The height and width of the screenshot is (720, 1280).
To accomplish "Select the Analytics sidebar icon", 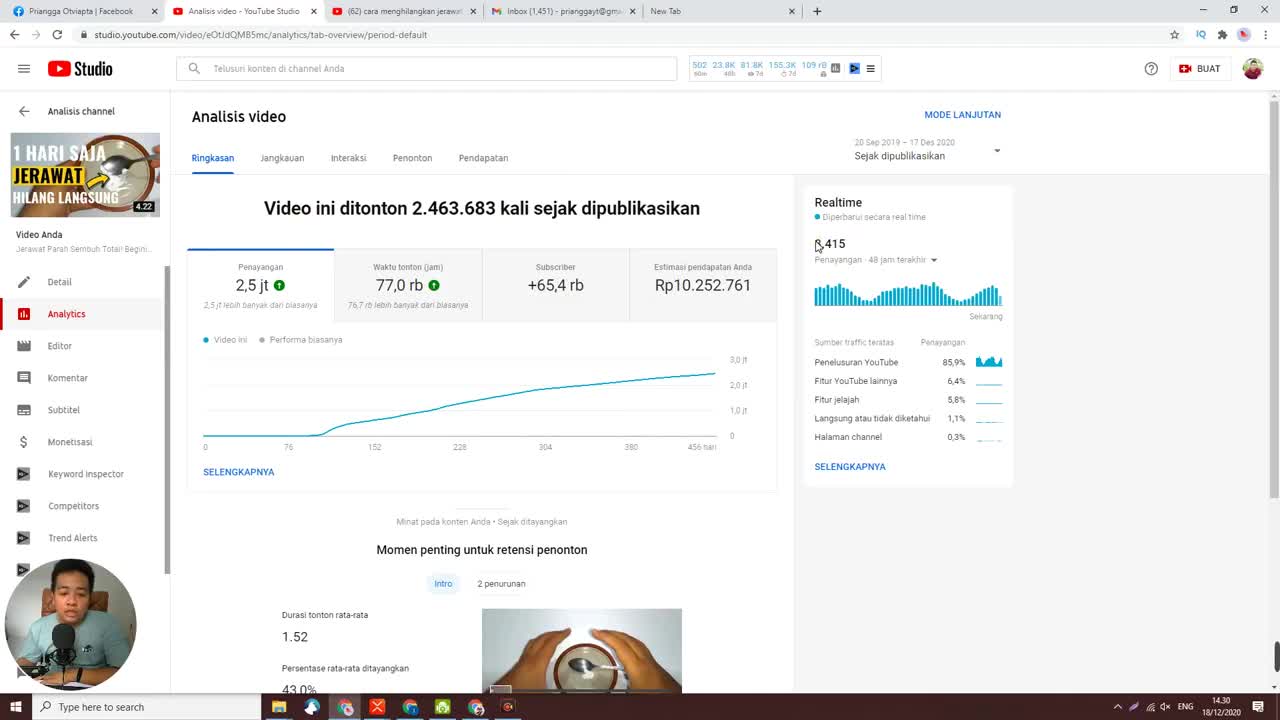I will 24,314.
